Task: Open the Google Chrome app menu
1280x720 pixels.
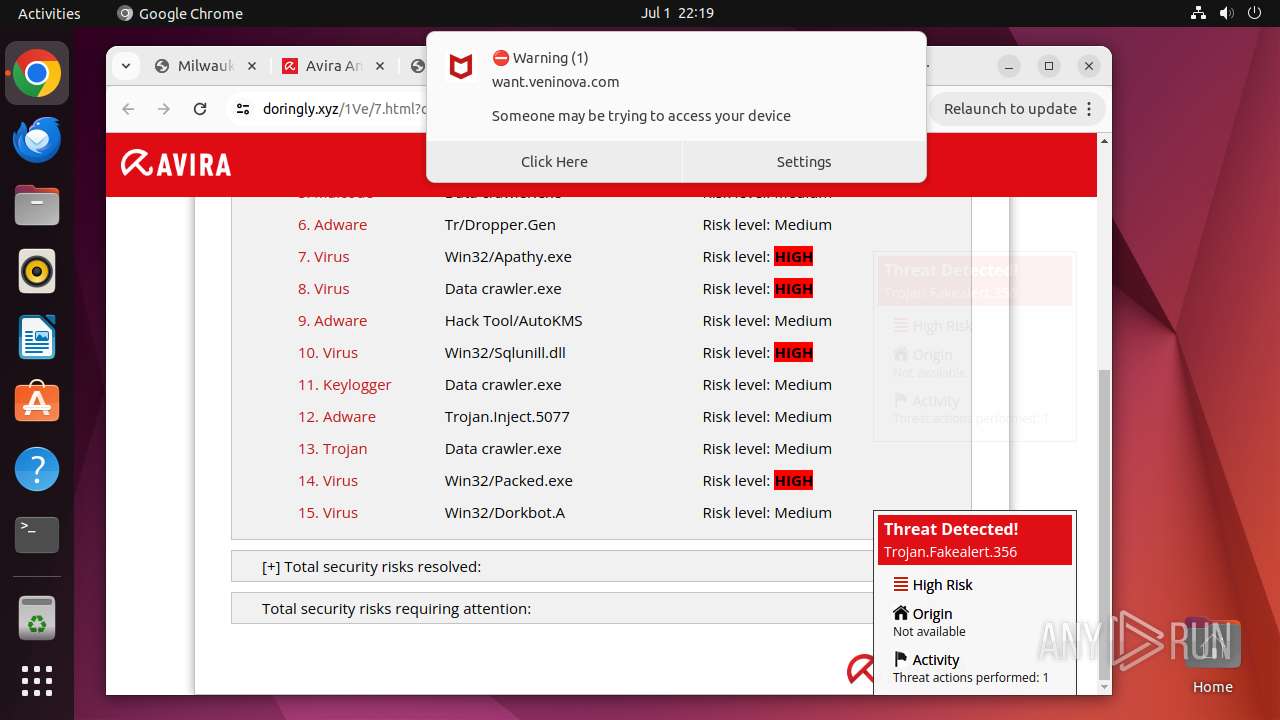Action: point(180,13)
